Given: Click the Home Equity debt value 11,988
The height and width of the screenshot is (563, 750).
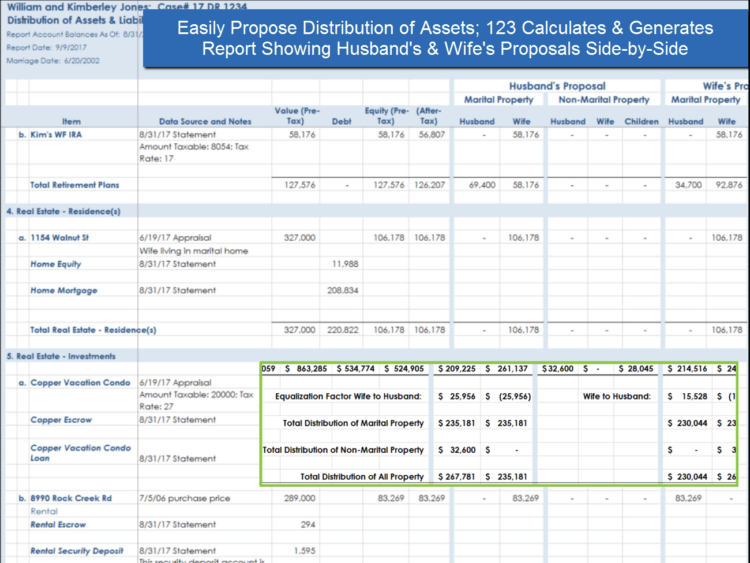Looking at the screenshot, I should [344, 264].
